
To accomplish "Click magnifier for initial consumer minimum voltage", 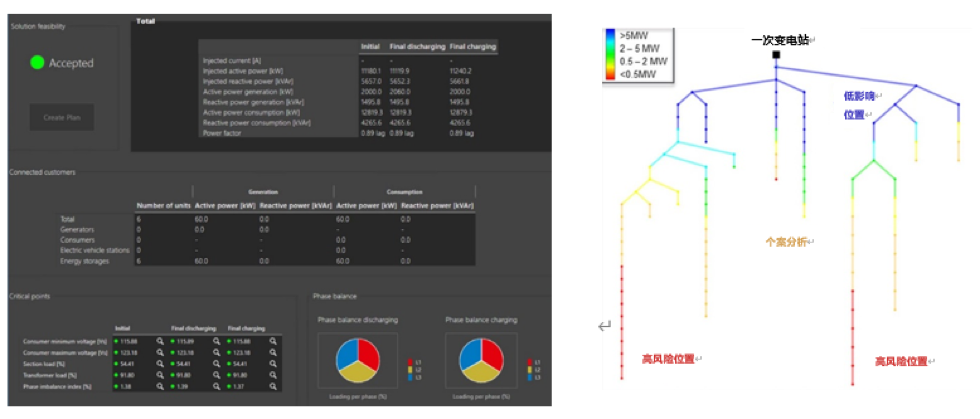I will (159, 341).
